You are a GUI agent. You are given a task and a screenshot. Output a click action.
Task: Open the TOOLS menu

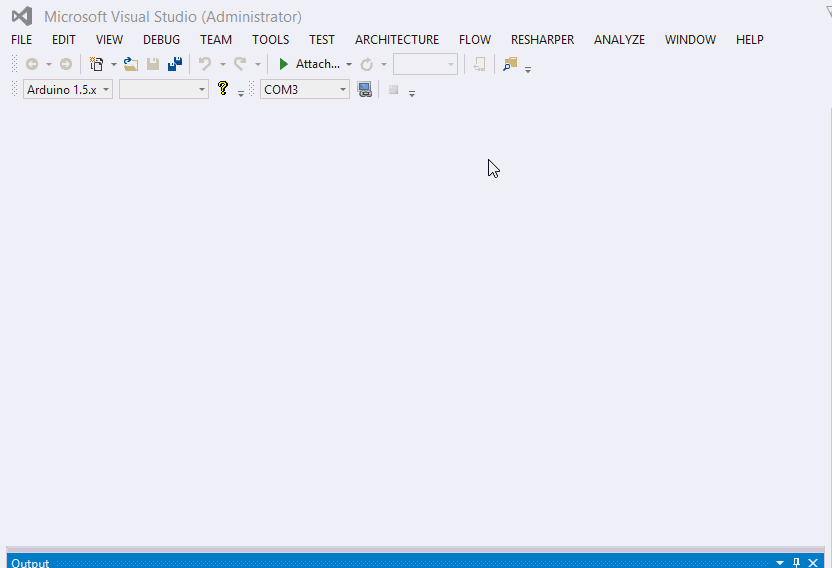click(x=270, y=40)
